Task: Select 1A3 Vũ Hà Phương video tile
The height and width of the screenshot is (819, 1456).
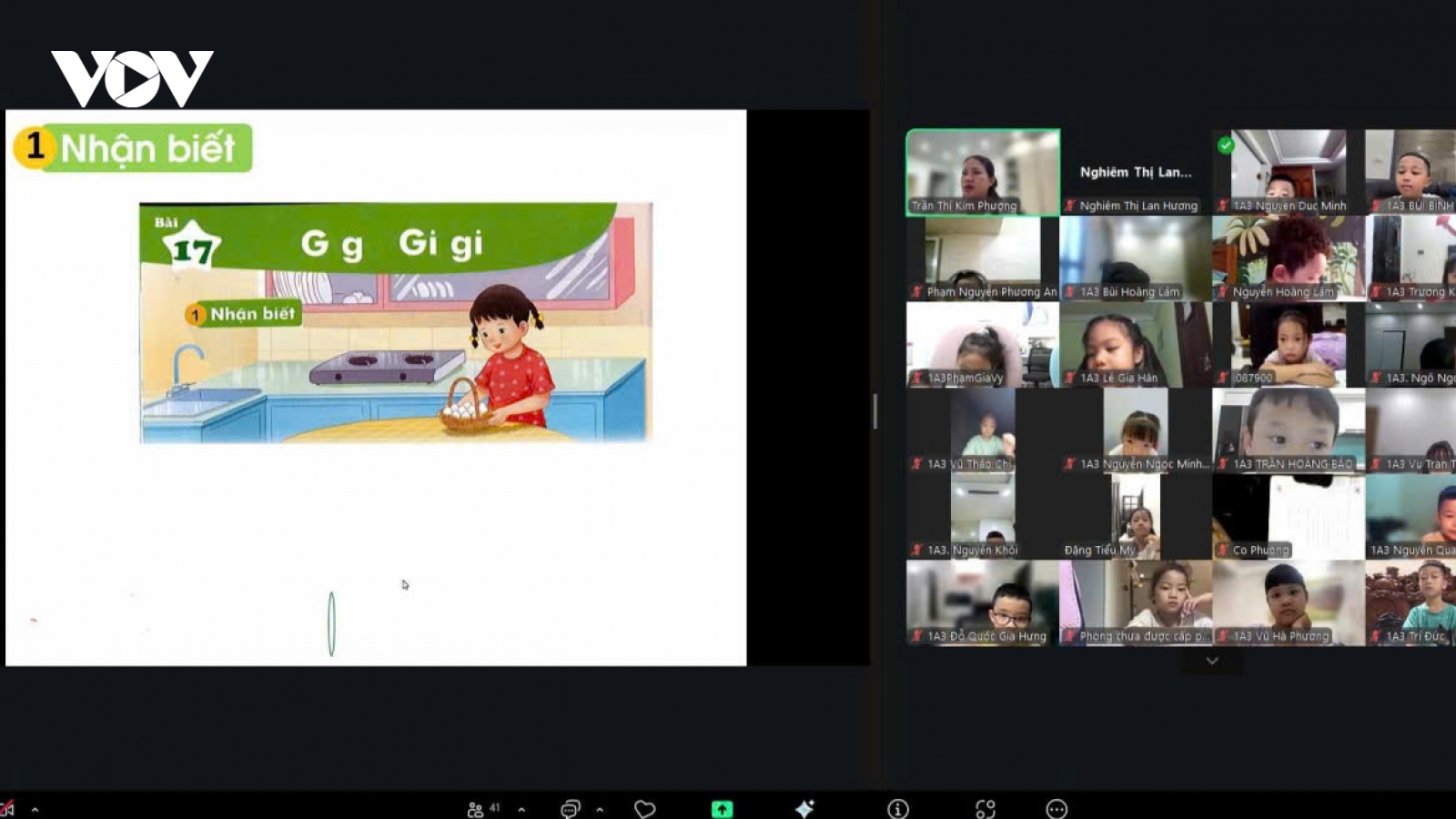Action: [x=1288, y=603]
